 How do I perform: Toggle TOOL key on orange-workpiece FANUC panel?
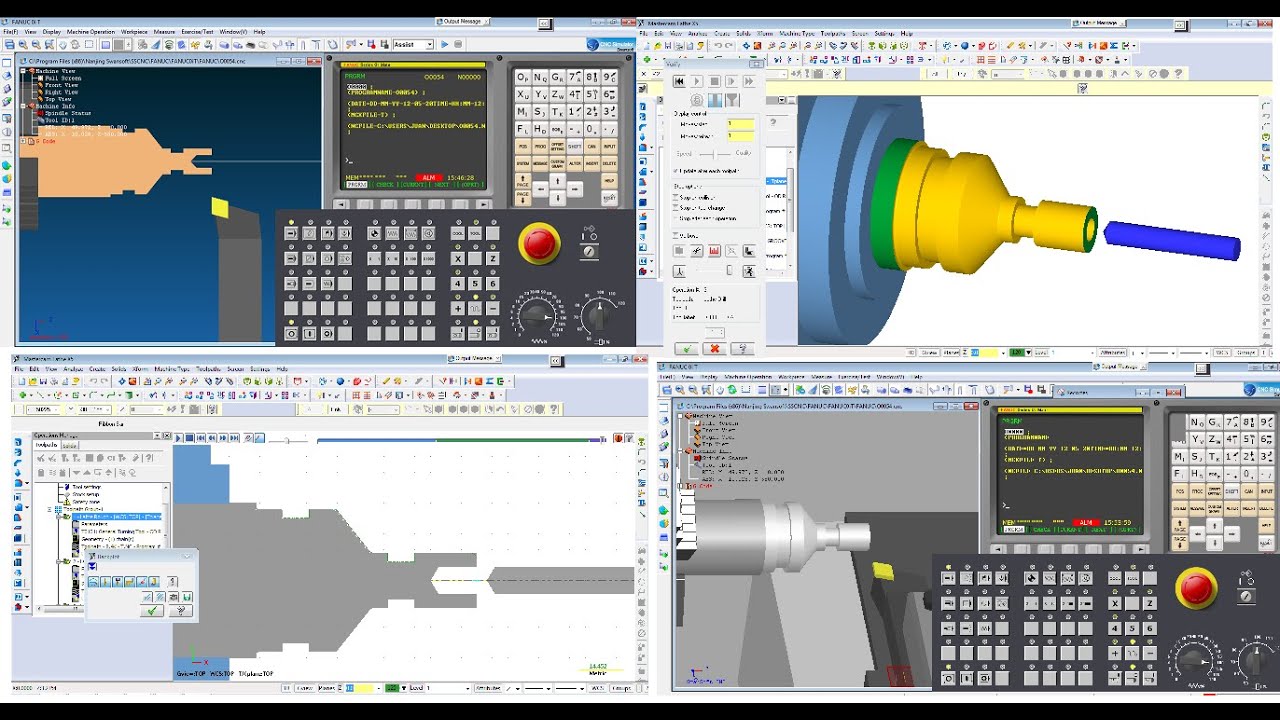[476, 234]
